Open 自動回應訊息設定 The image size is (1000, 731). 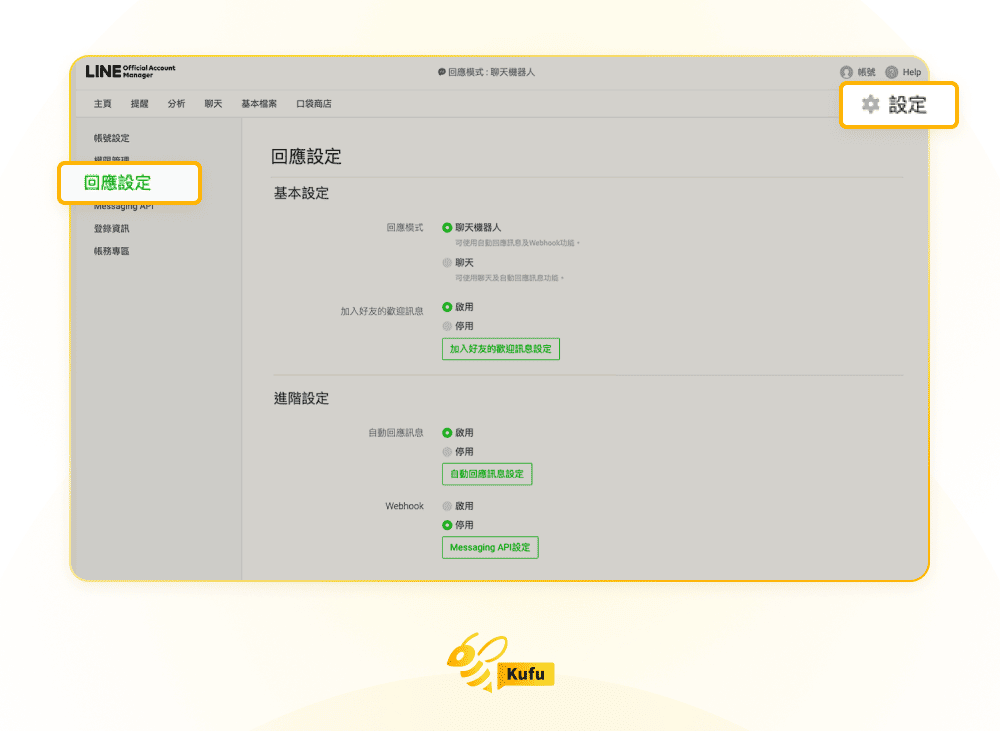tap(486, 473)
